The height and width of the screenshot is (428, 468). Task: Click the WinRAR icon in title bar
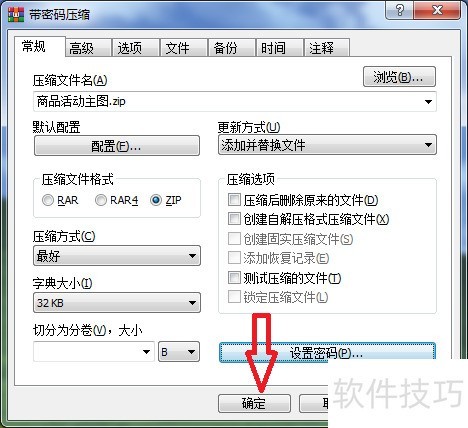coord(16,14)
